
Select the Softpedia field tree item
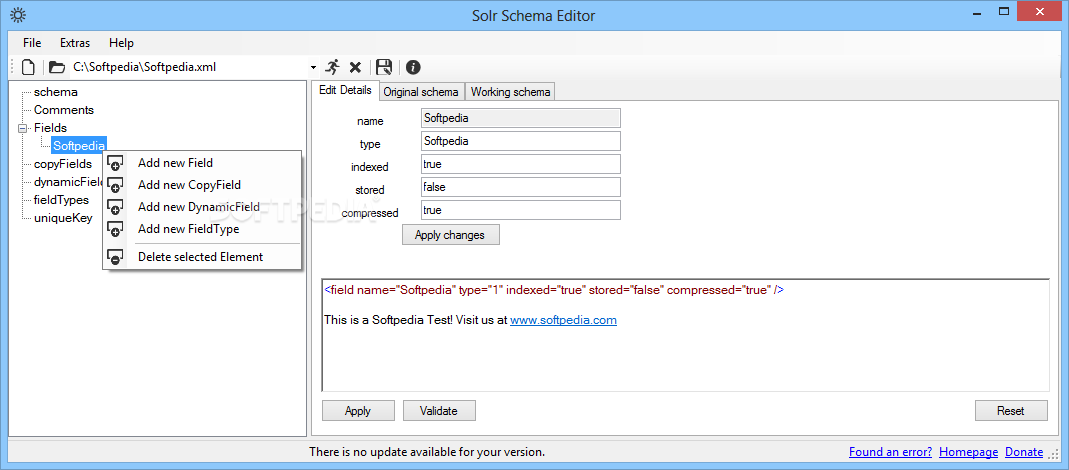[x=79, y=145]
